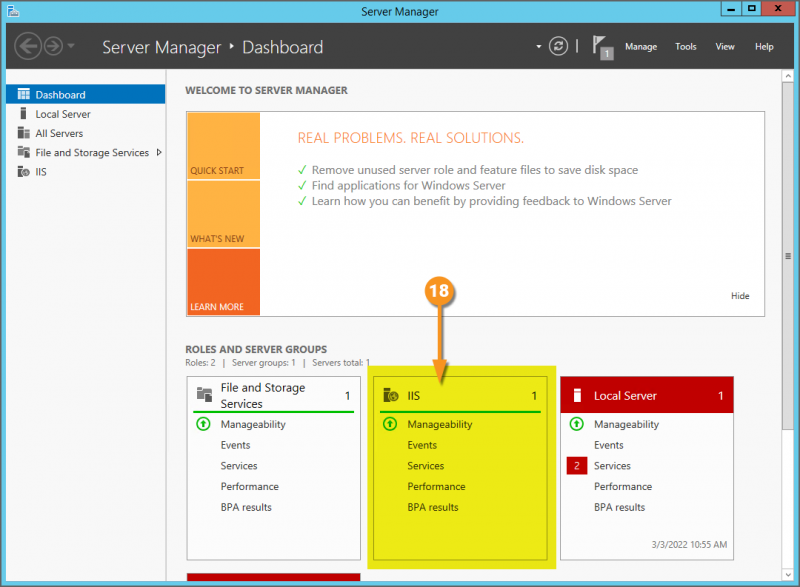The image size is (800, 587).
Task: Click the All Servers sidebar icon
Action: tap(23, 133)
